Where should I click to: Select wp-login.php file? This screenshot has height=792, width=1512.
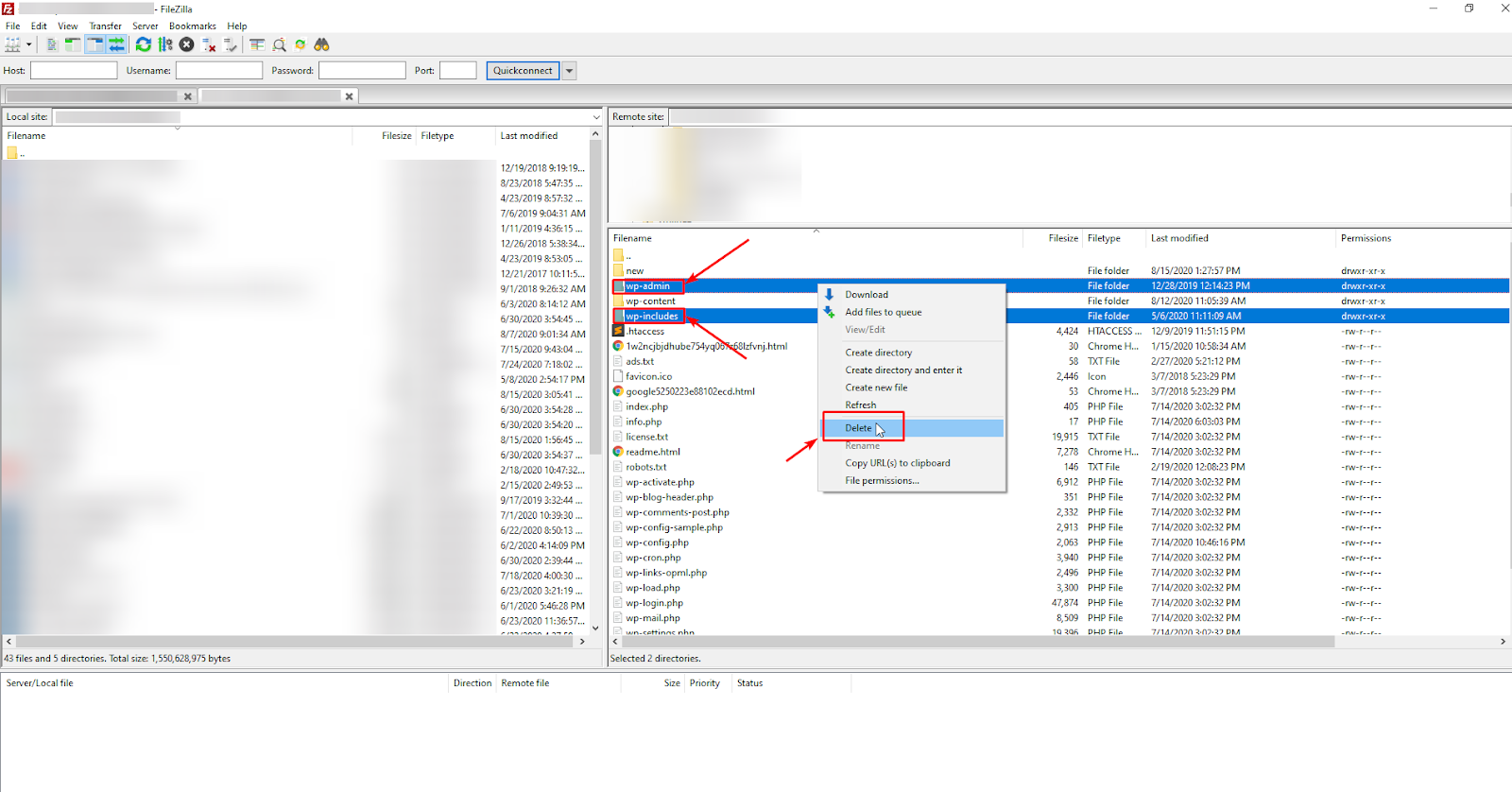pyautogui.click(x=654, y=603)
